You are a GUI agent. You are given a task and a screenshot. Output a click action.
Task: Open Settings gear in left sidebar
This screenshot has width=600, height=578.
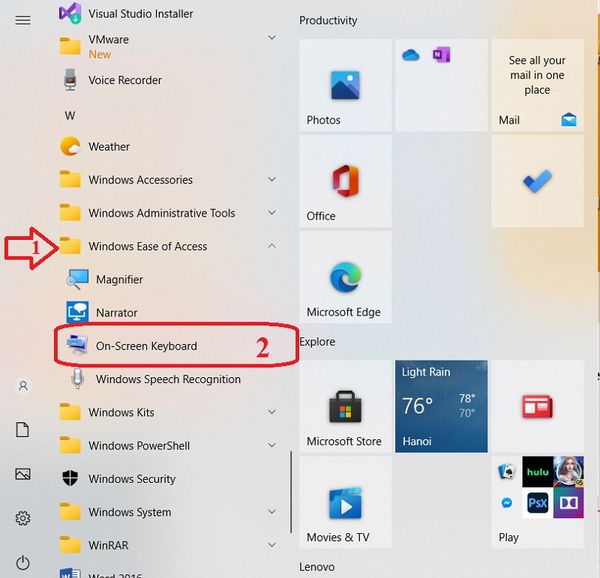click(x=23, y=518)
